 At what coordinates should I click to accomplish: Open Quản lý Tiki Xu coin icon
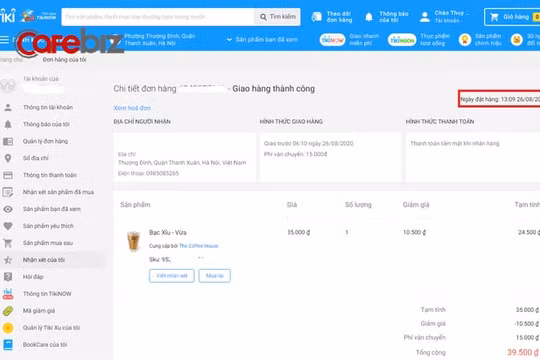point(8,328)
